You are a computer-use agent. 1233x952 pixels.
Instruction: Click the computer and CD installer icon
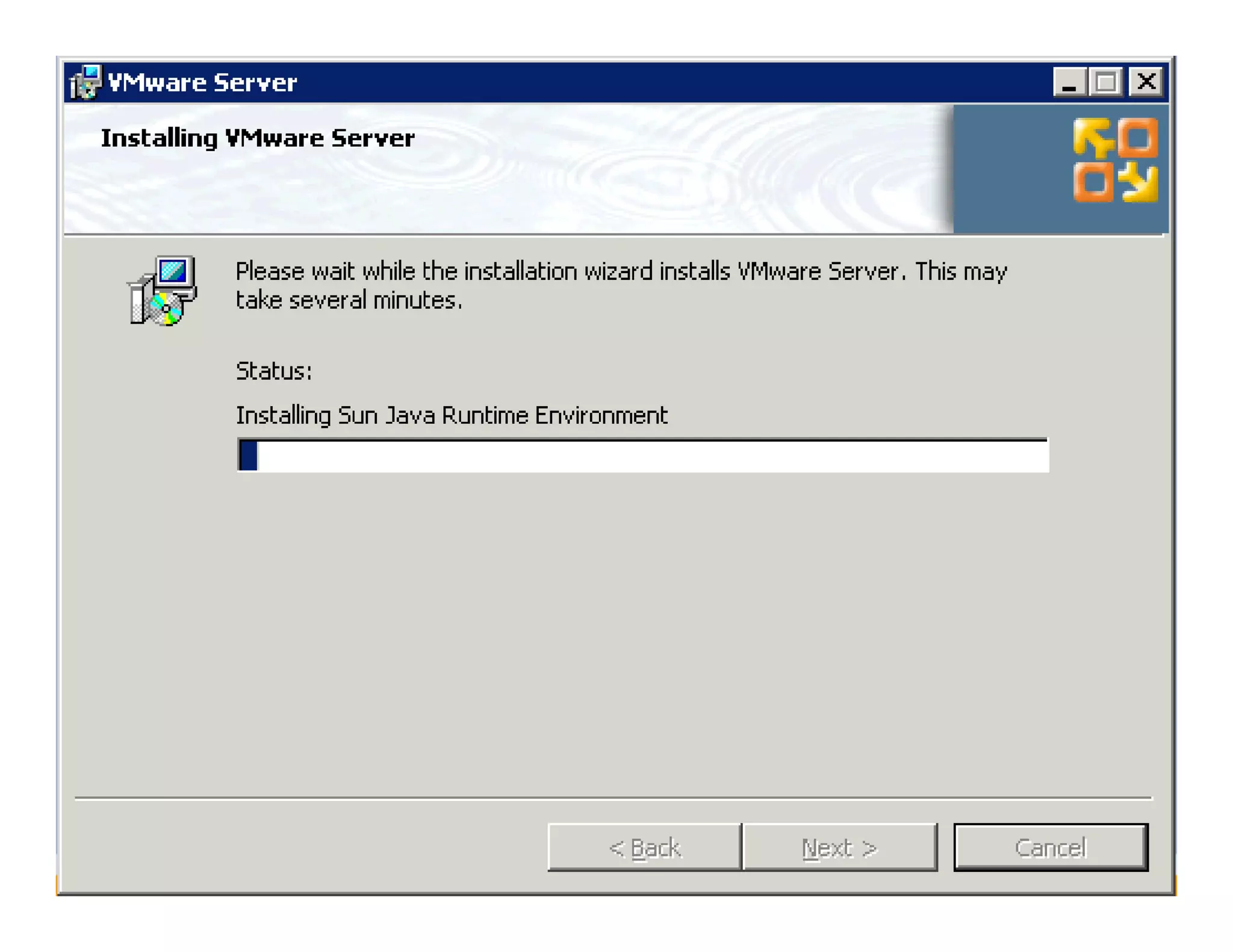point(162,291)
